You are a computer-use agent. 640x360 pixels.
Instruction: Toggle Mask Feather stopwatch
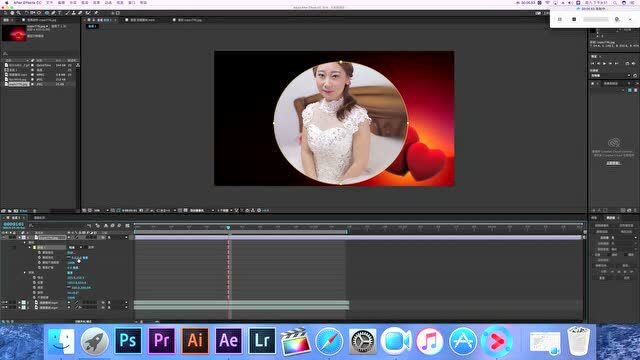coord(39,258)
